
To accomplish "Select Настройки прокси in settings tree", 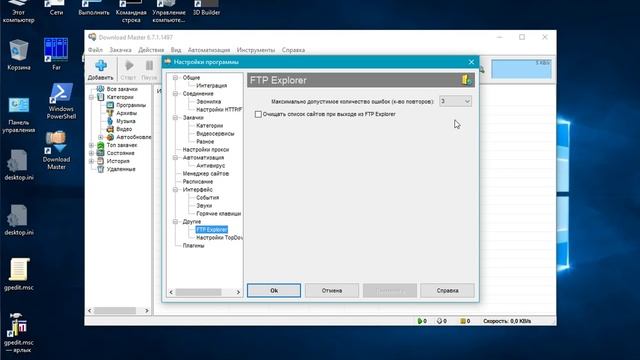I will click(x=206, y=149).
